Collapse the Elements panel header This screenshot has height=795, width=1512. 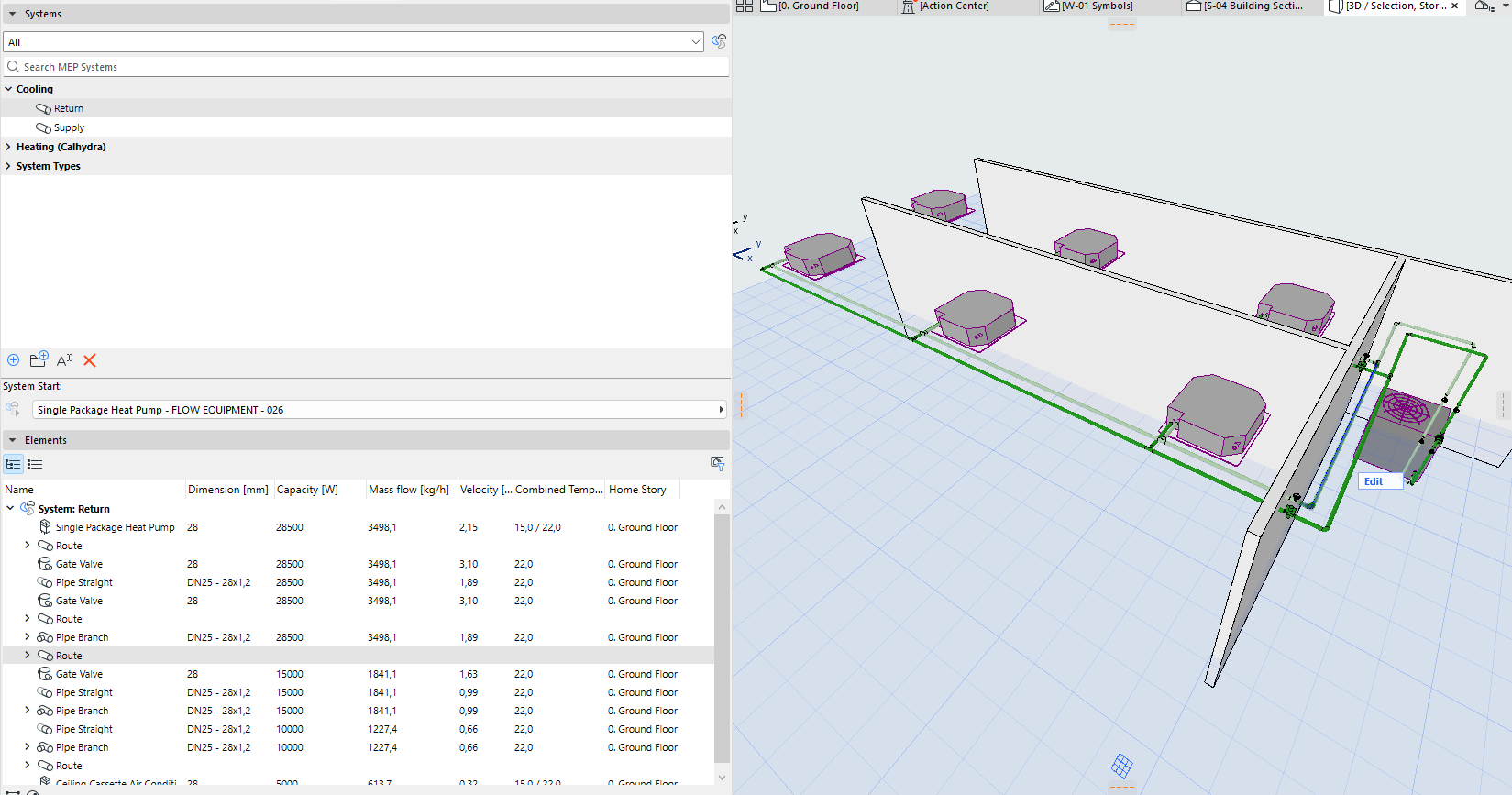click(12, 440)
